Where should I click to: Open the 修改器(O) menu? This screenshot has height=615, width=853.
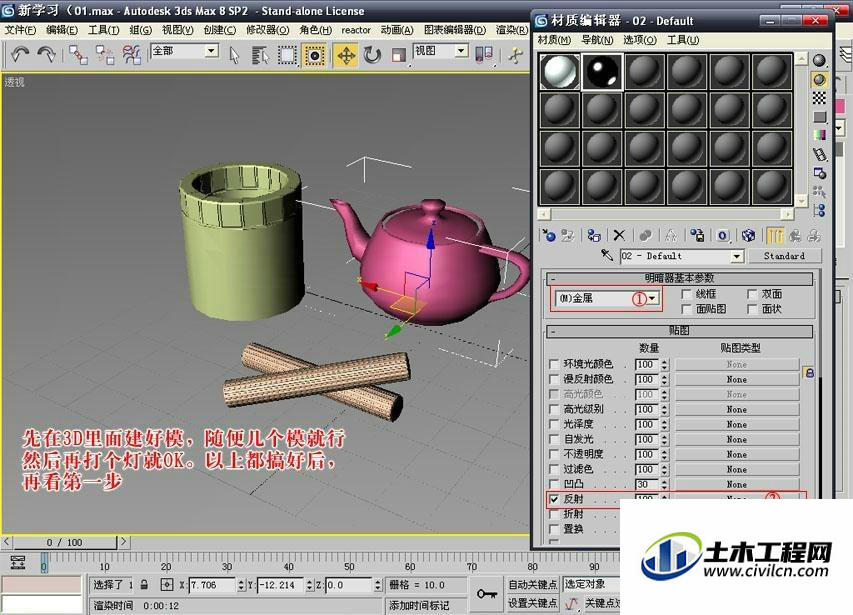(x=267, y=30)
